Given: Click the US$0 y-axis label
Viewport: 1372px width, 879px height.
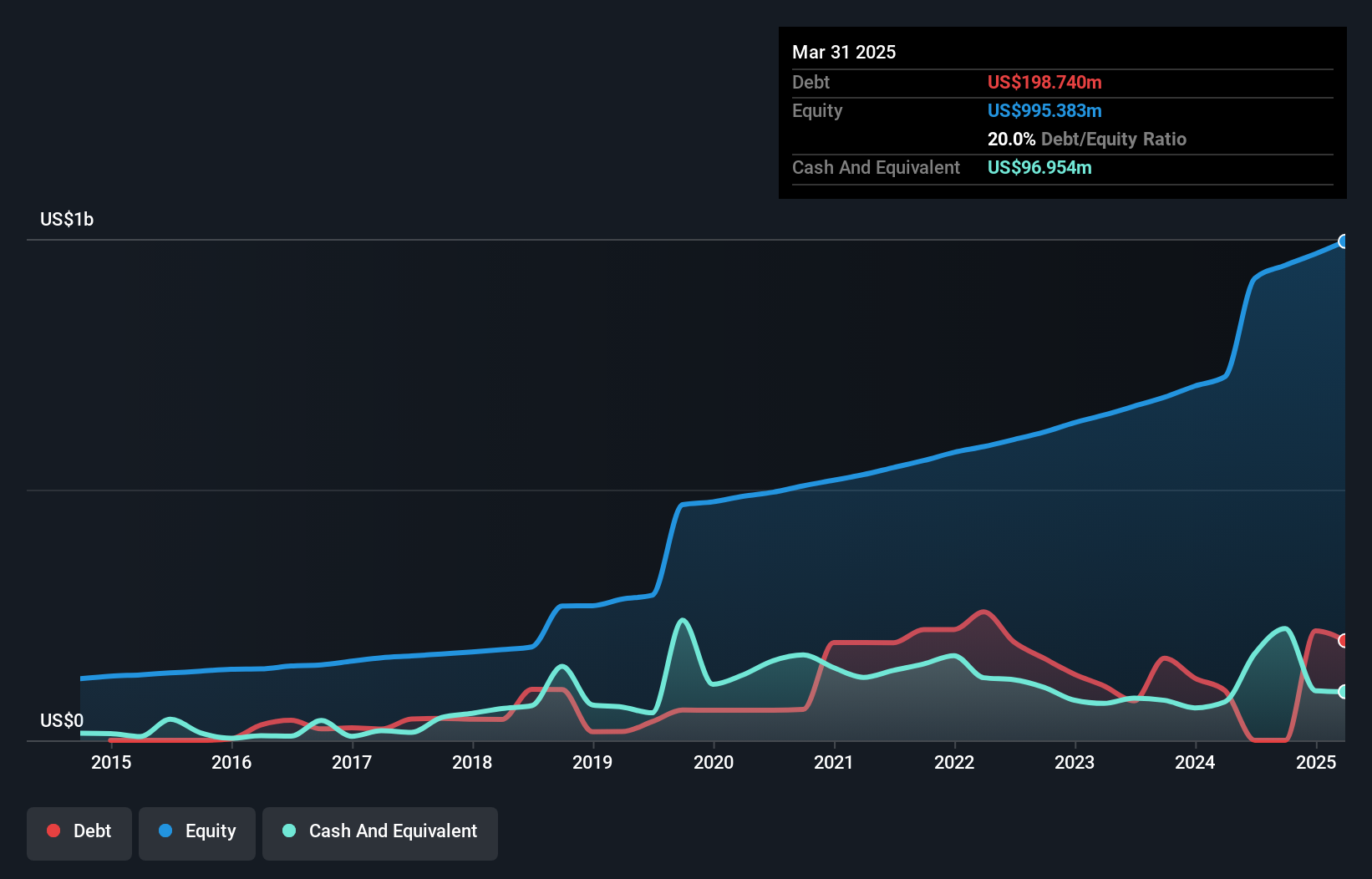Looking at the screenshot, I should tap(62, 720).
